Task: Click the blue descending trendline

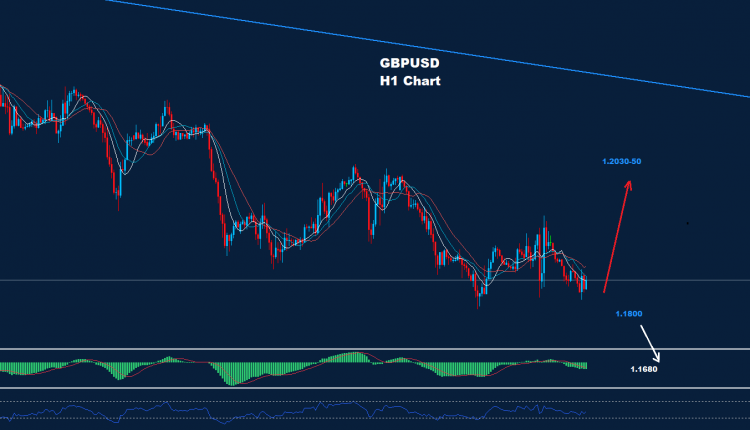Action: (x=400, y=45)
